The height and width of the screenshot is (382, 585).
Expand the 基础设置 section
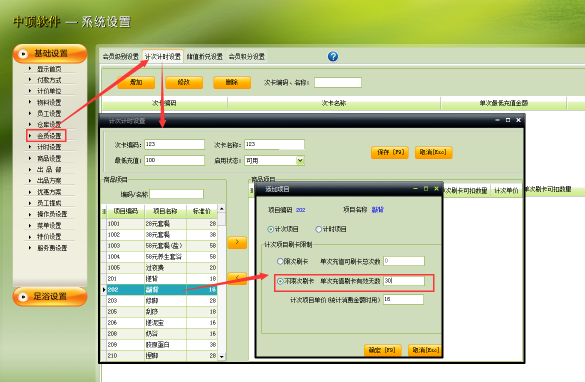click(50, 54)
